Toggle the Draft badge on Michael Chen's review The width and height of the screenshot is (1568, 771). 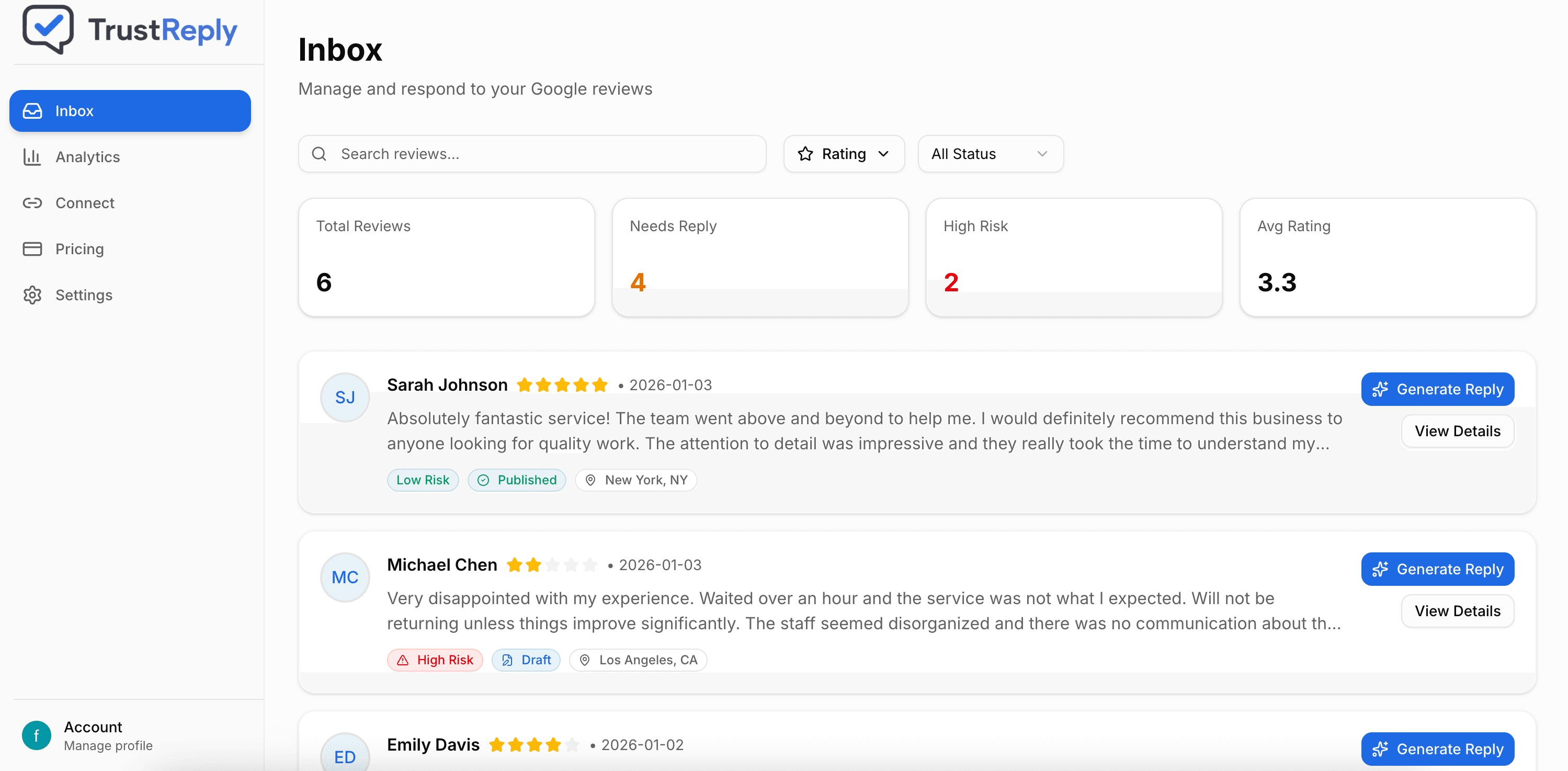point(525,660)
